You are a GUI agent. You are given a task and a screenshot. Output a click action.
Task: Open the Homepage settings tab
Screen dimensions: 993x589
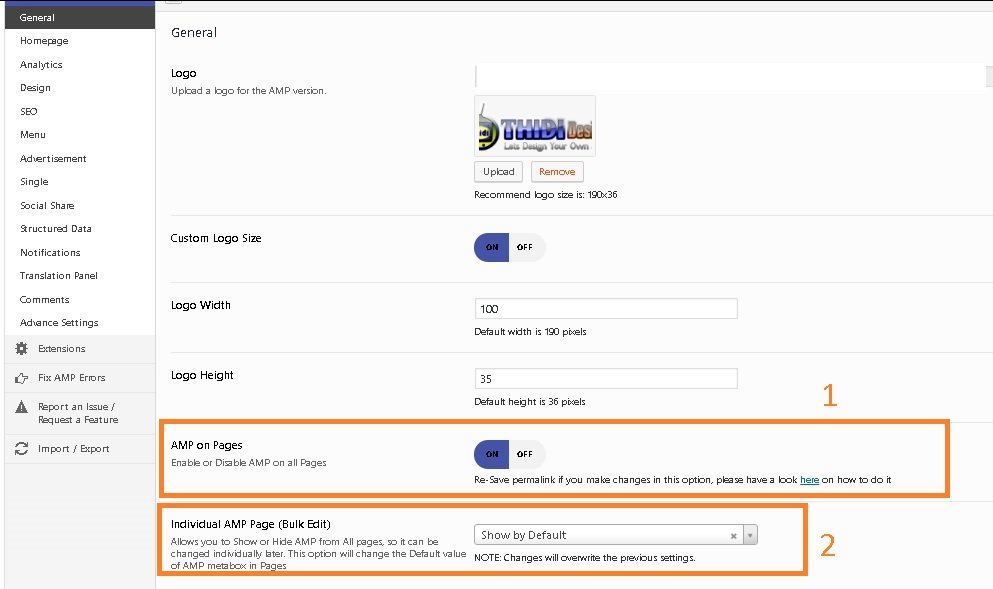[x=44, y=41]
